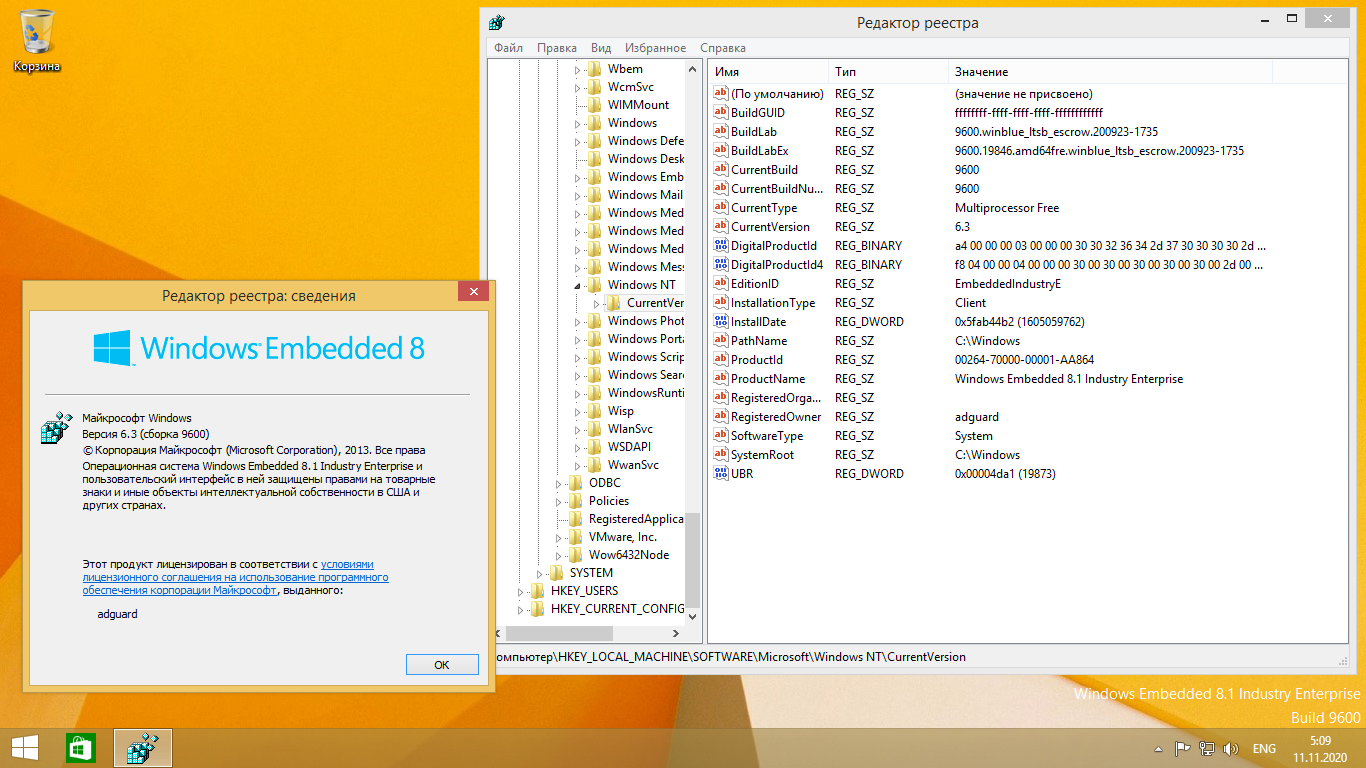Open the Справка menu
This screenshot has width=1366, height=768.
(x=723, y=48)
